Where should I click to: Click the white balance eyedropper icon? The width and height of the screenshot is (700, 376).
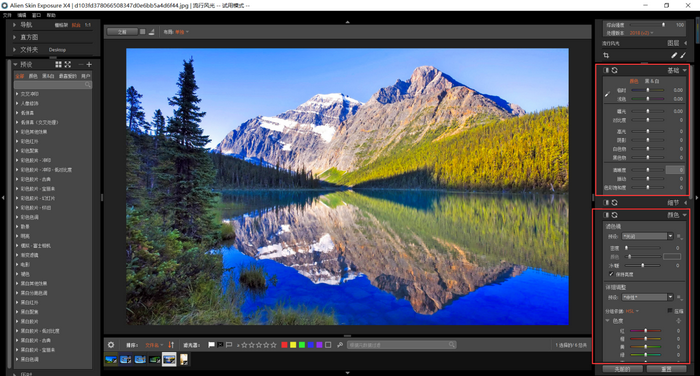(x=607, y=94)
